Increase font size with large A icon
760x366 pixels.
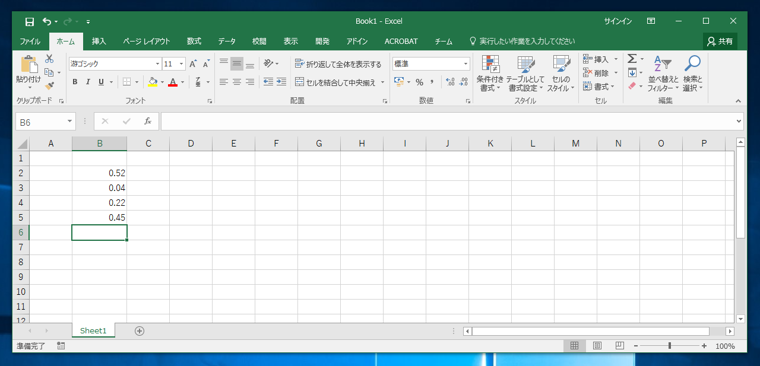pyautogui.click(x=193, y=64)
